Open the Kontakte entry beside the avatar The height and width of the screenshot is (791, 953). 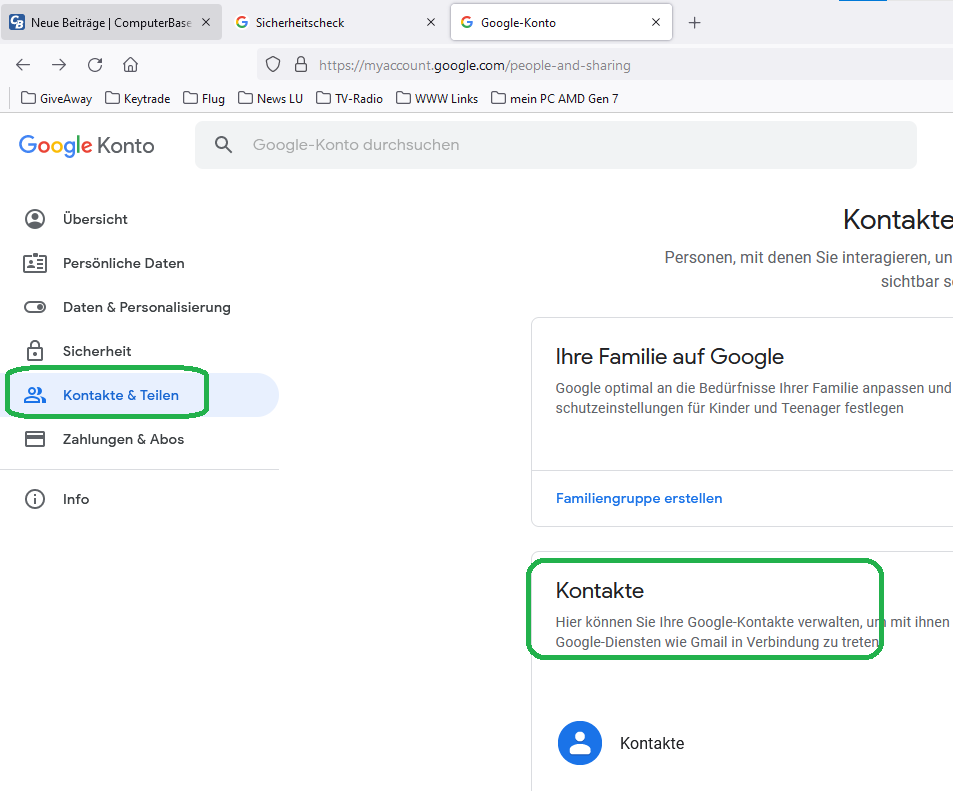652,743
